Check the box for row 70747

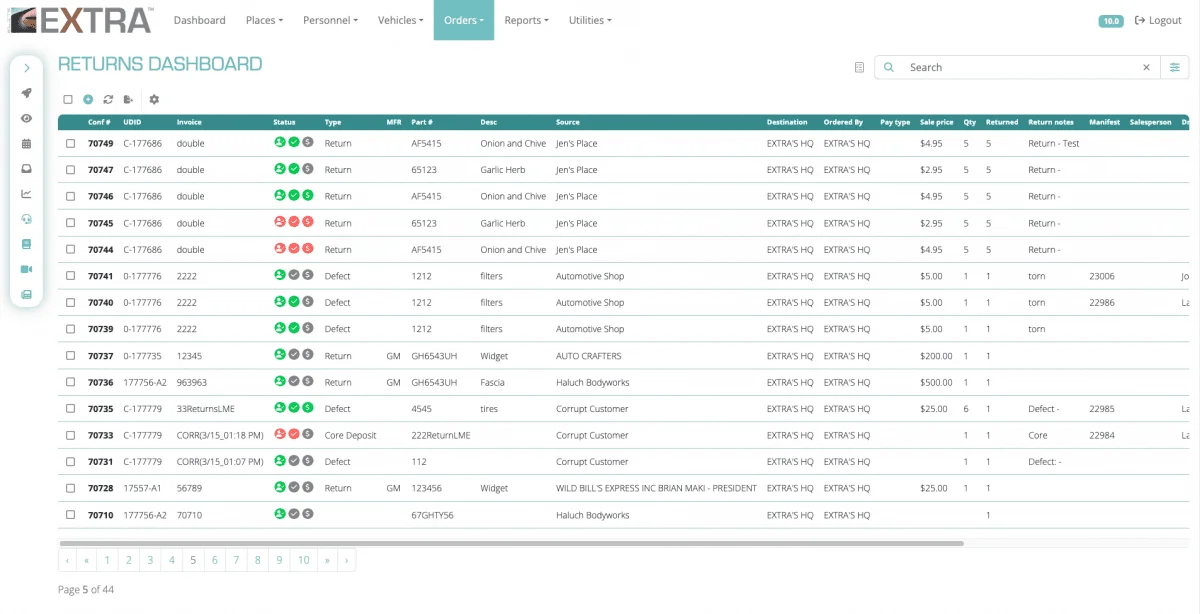pos(70,170)
